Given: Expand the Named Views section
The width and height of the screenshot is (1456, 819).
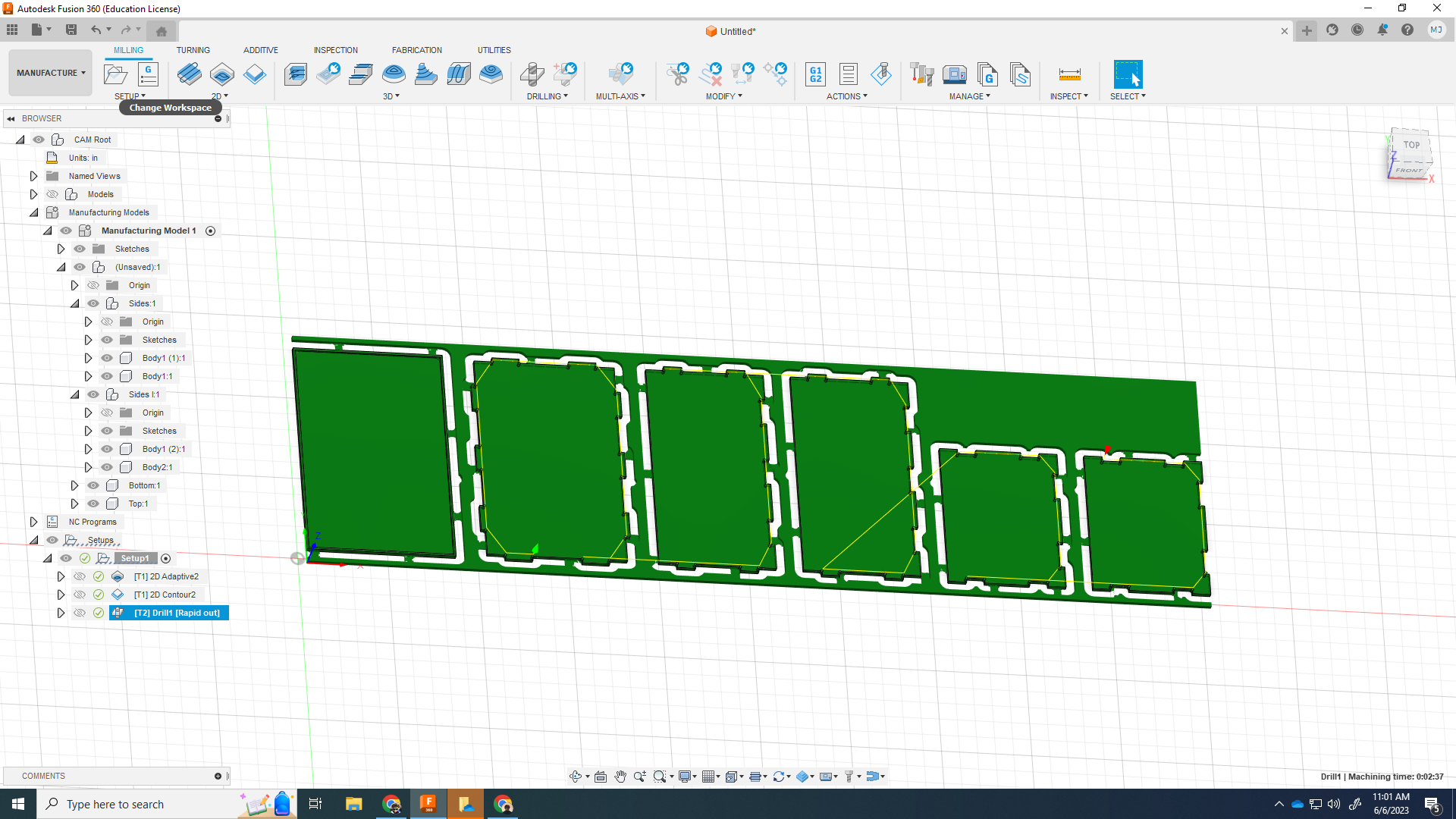Looking at the screenshot, I should [x=33, y=176].
